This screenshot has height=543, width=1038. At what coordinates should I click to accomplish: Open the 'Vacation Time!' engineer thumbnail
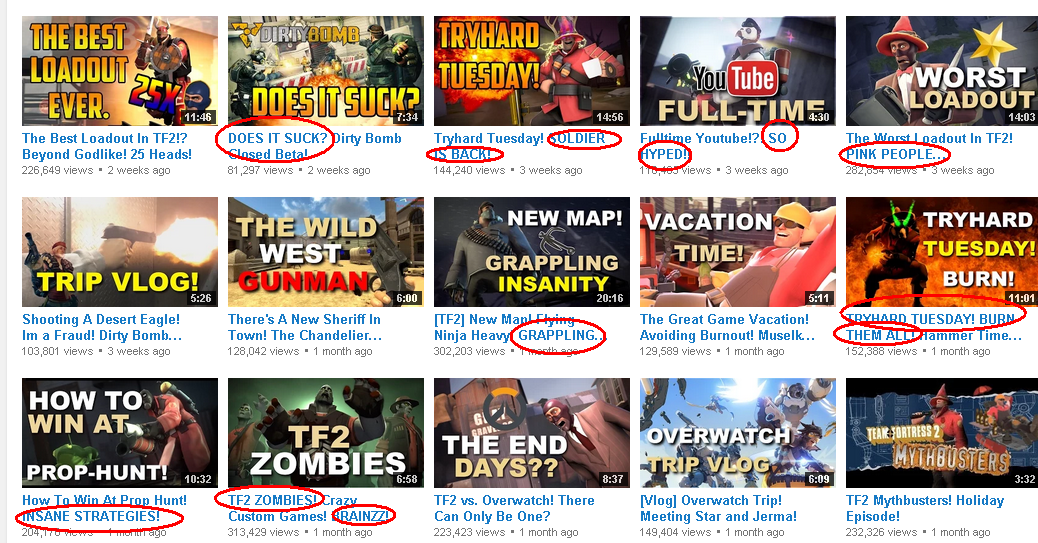tap(737, 252)
